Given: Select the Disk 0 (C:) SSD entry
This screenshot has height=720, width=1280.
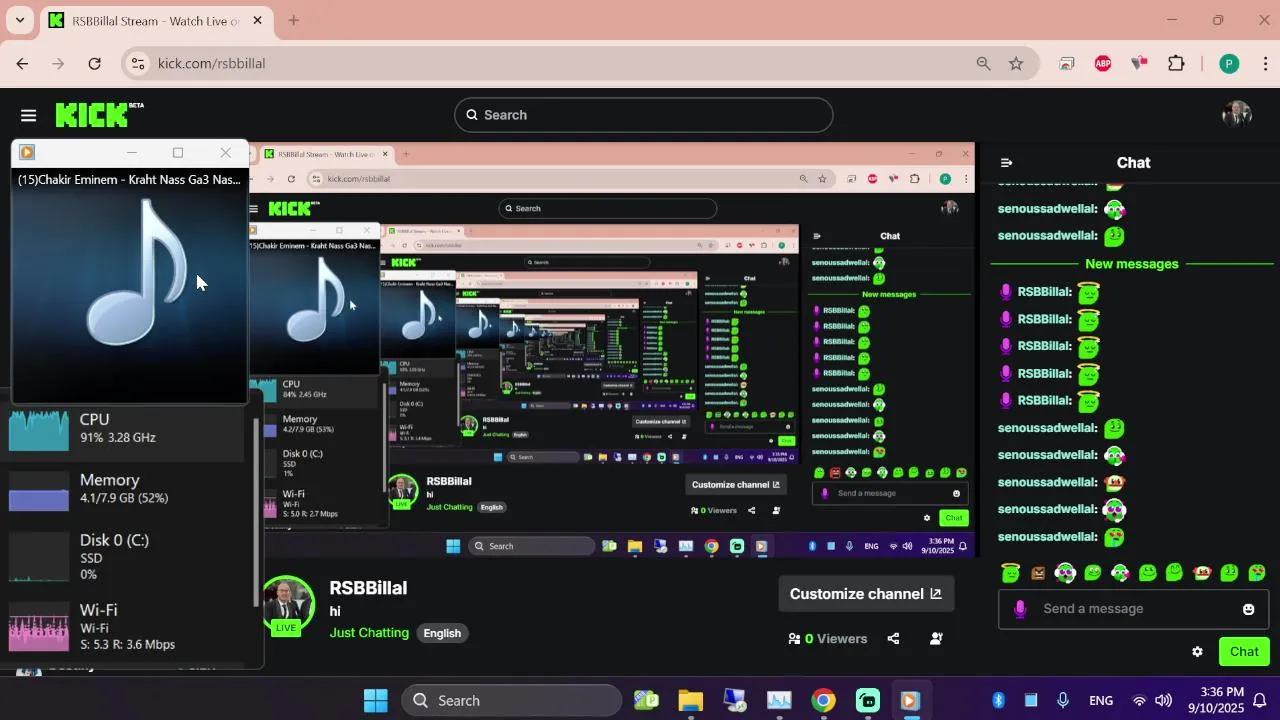Looking at the screenshot, I should point(126,556).
